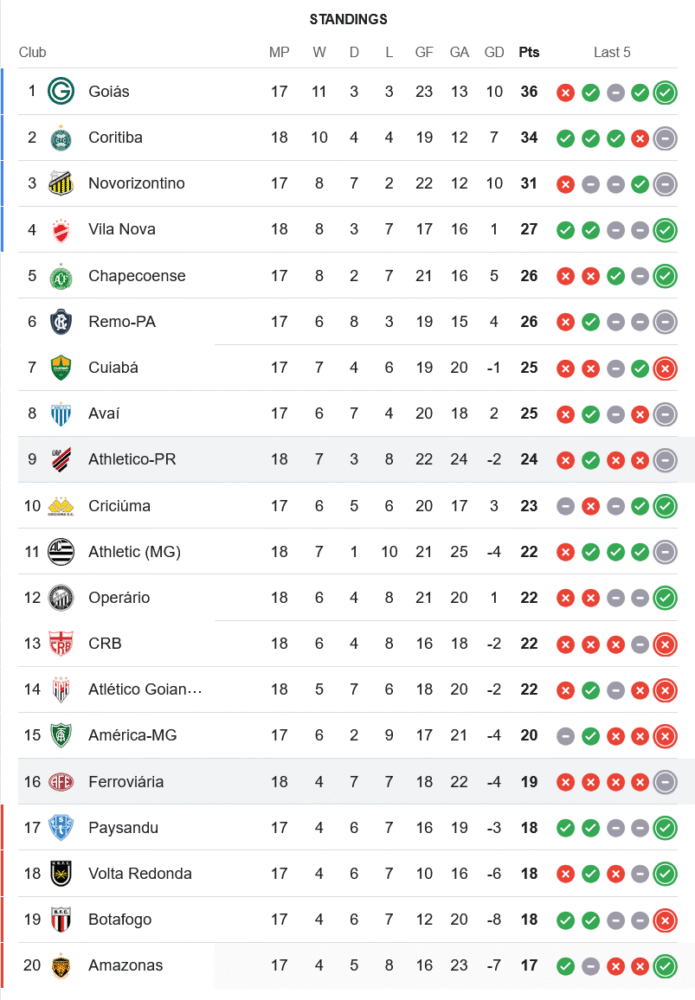This screenshot has height=1000, width=695.
Task: Click the Goiás club crest icon
Action: click(61, 92)
